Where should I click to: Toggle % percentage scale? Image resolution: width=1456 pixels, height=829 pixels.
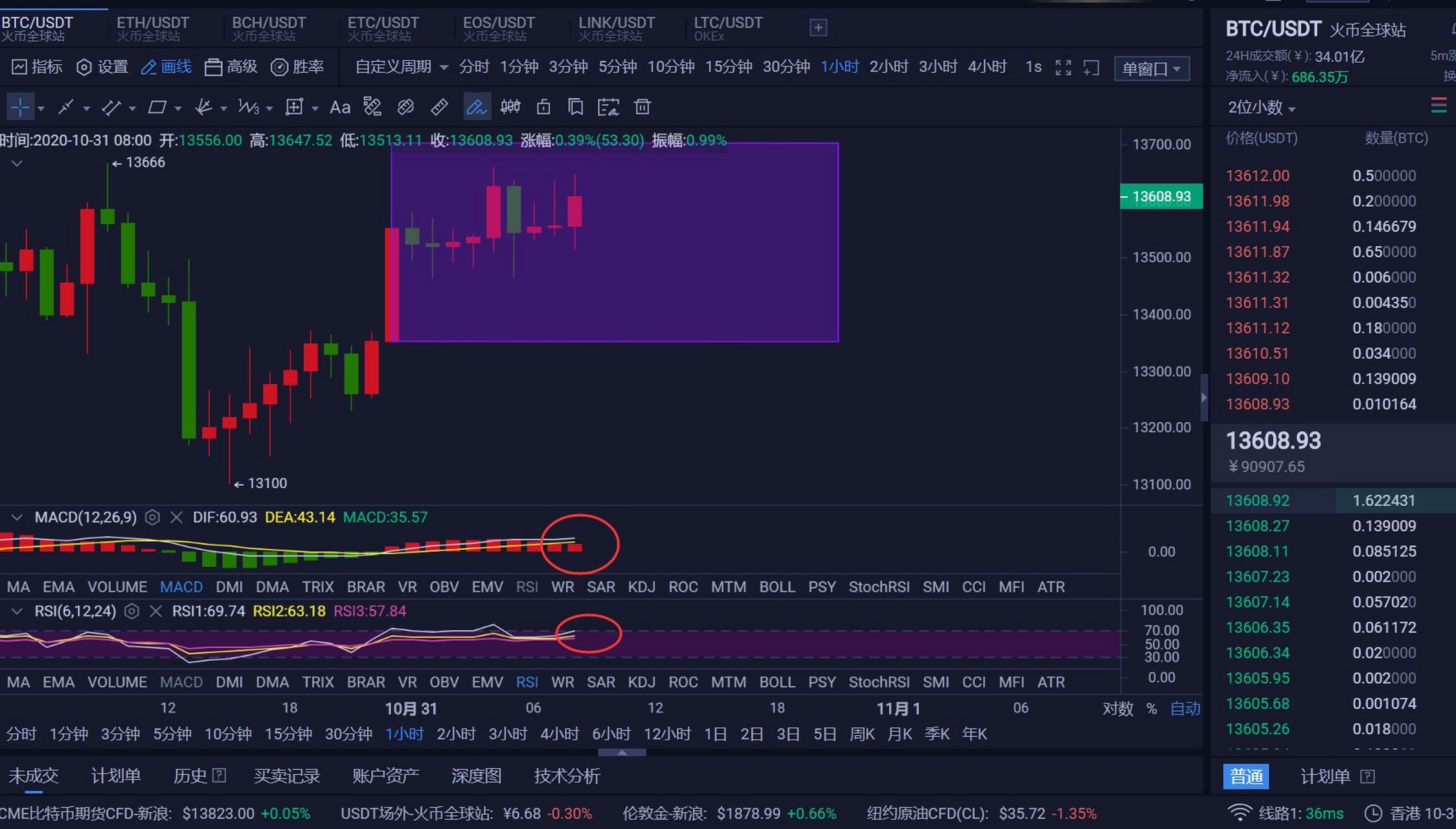tap(1152, 709)
